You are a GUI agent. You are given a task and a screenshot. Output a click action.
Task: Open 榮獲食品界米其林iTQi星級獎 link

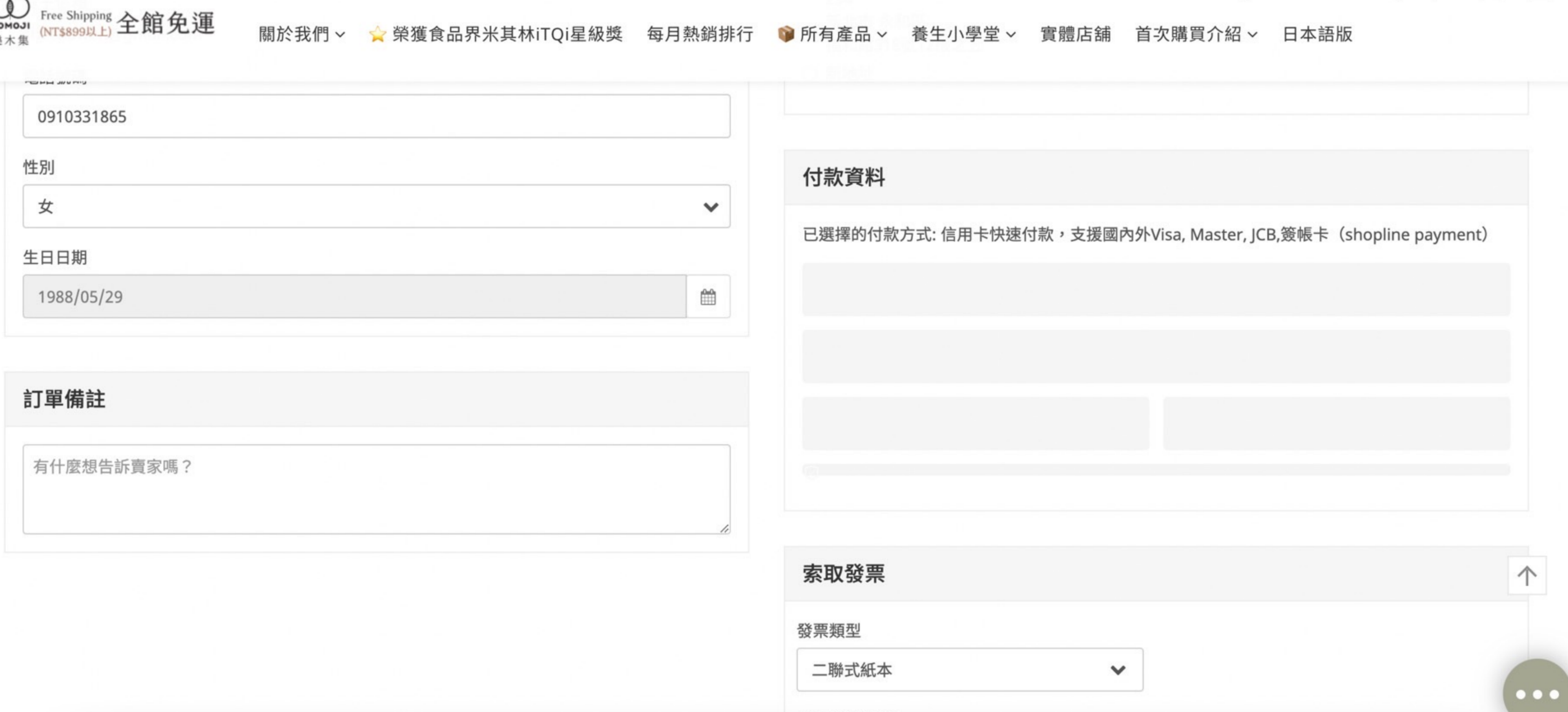(x=507, y=34)
